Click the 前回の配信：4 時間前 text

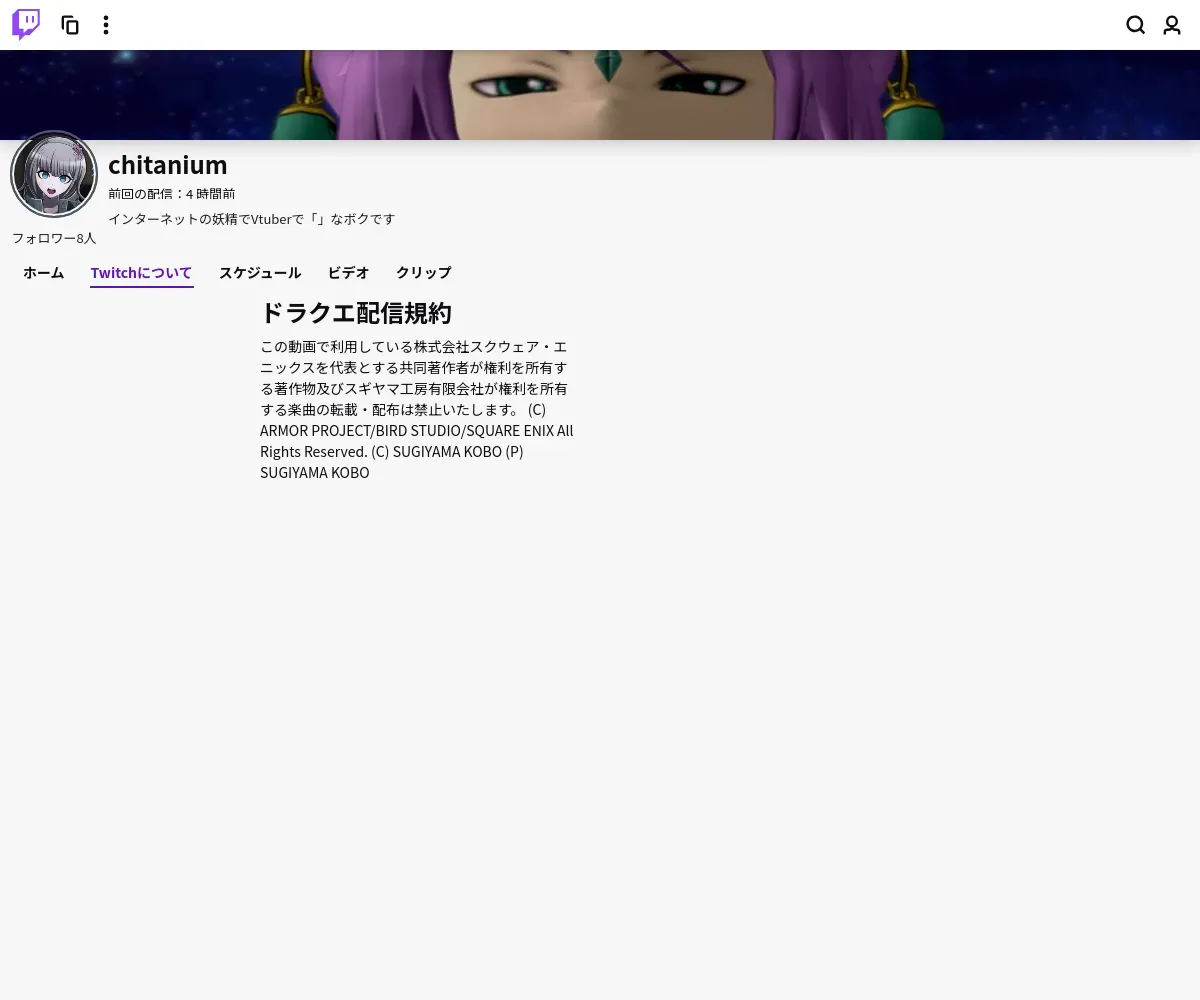coord(172,194)
